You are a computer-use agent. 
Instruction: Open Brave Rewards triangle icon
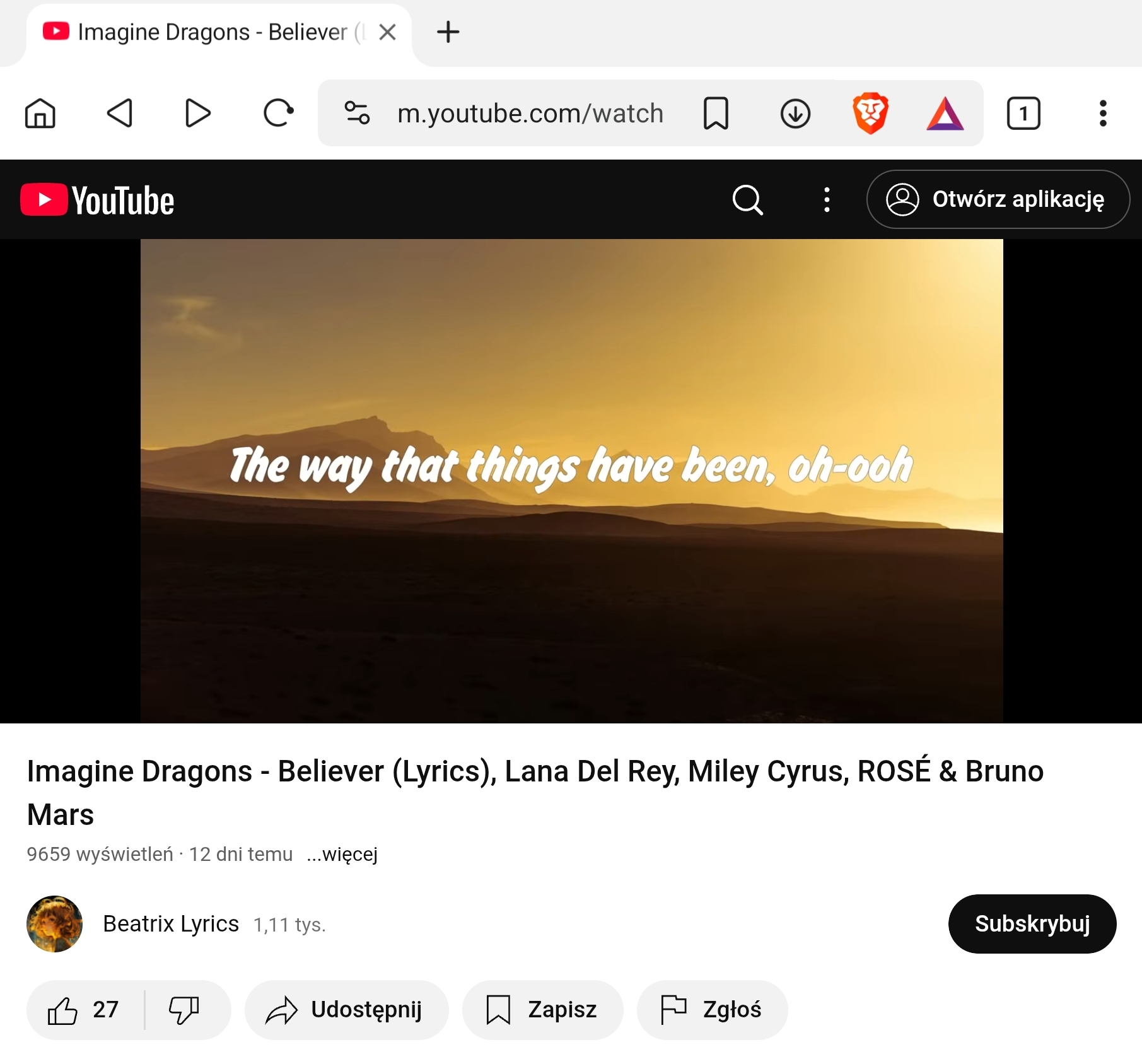pos(945,115)
